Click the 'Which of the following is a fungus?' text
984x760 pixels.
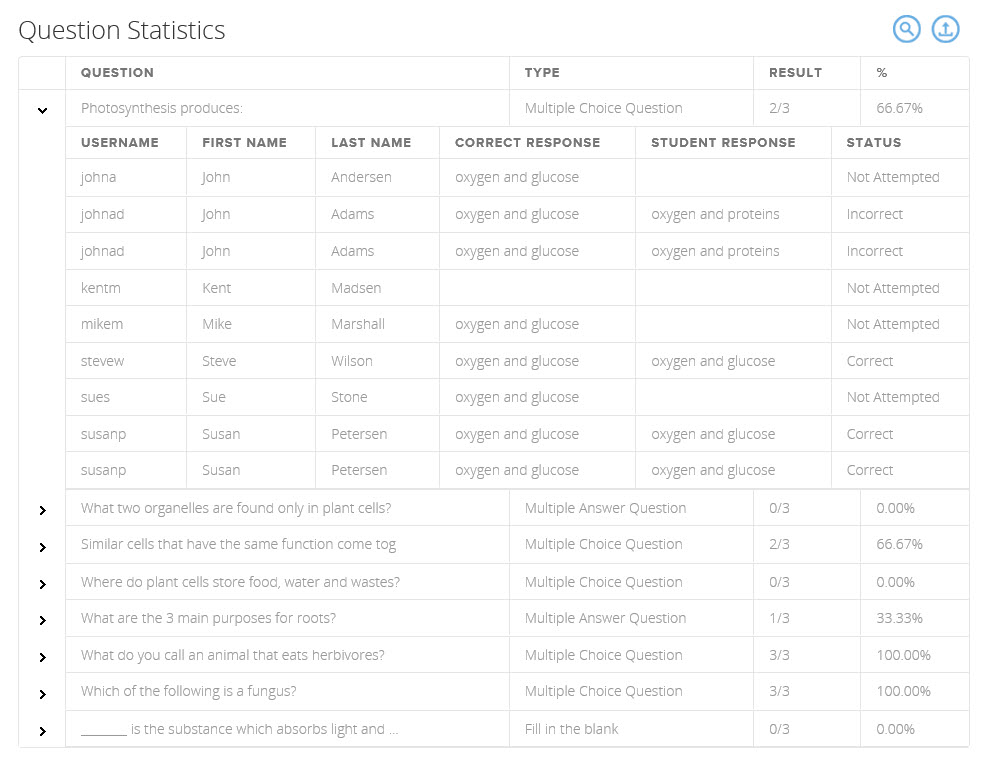coord(189,691)
